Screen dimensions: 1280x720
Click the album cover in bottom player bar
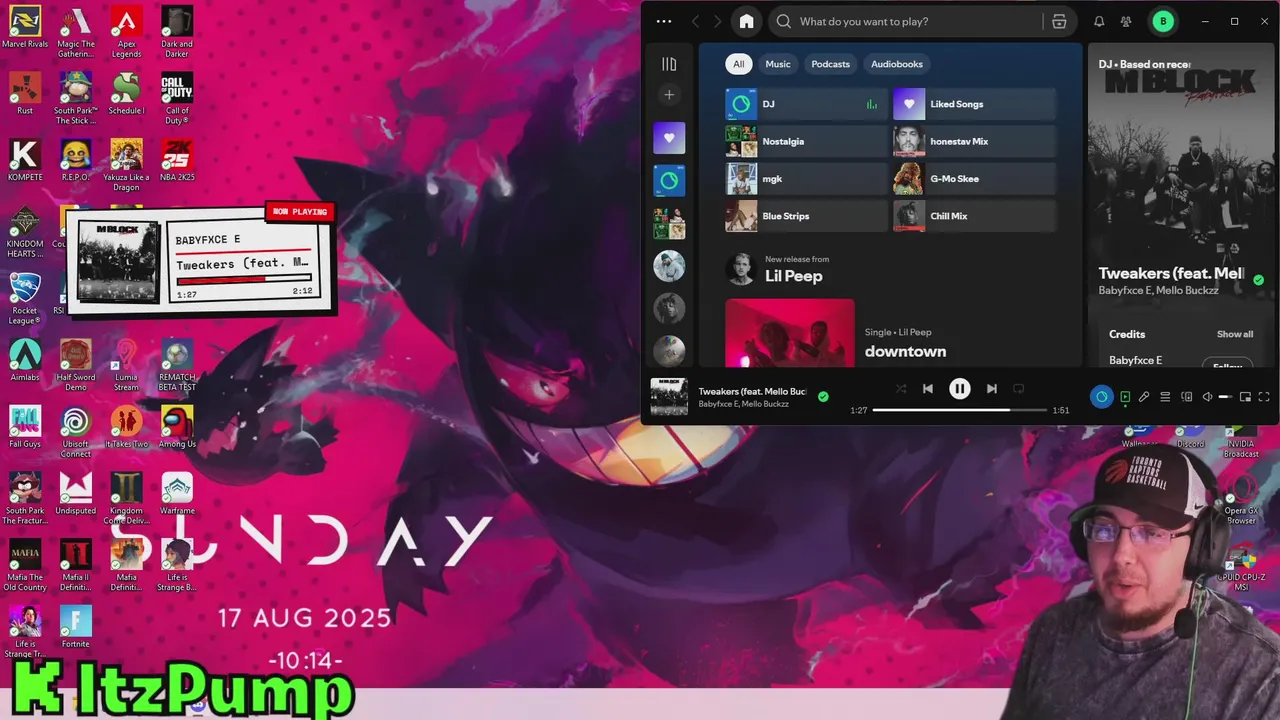coord(669,397)
